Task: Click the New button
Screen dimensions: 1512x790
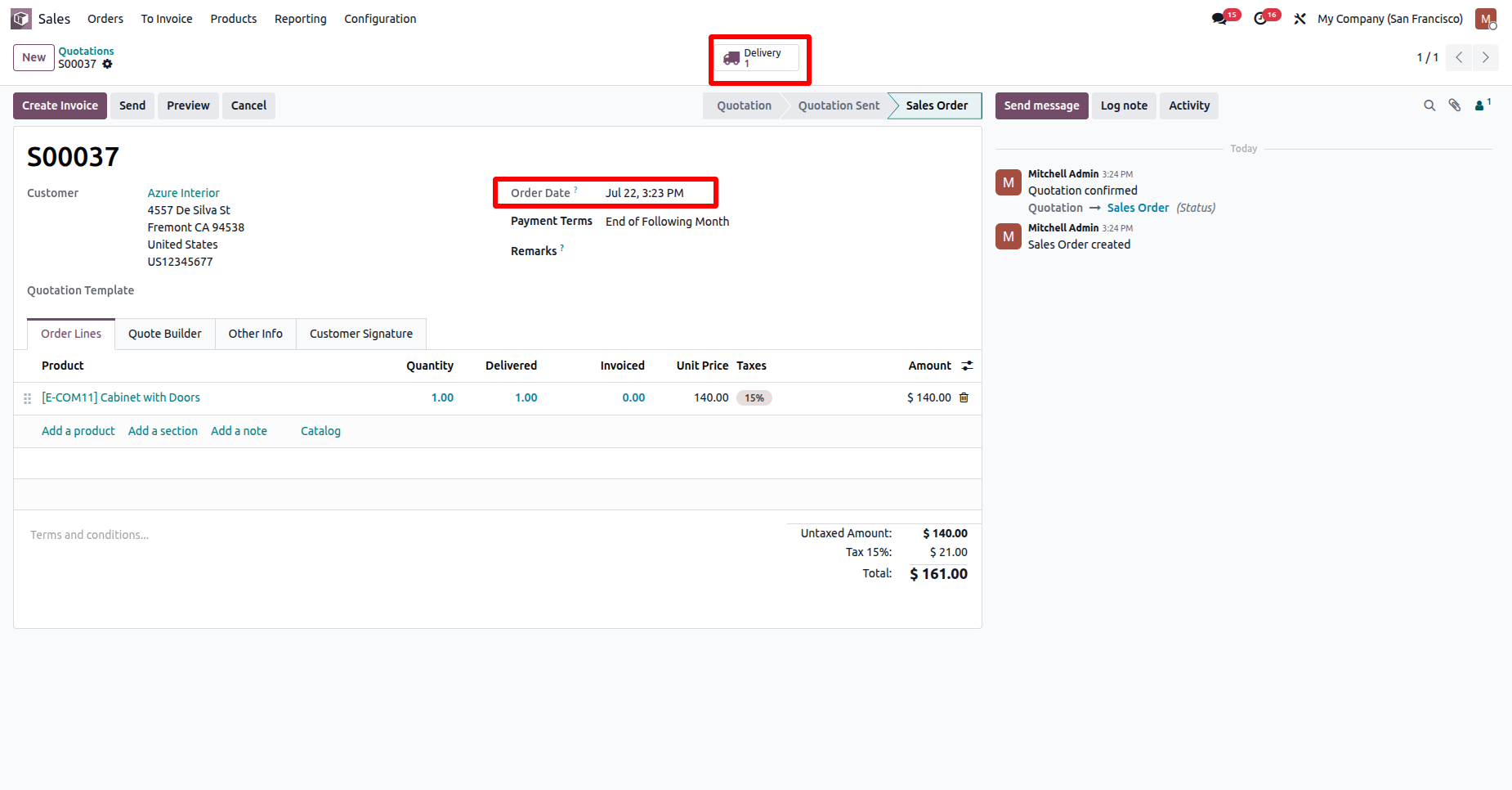Action: click(34, 57)
